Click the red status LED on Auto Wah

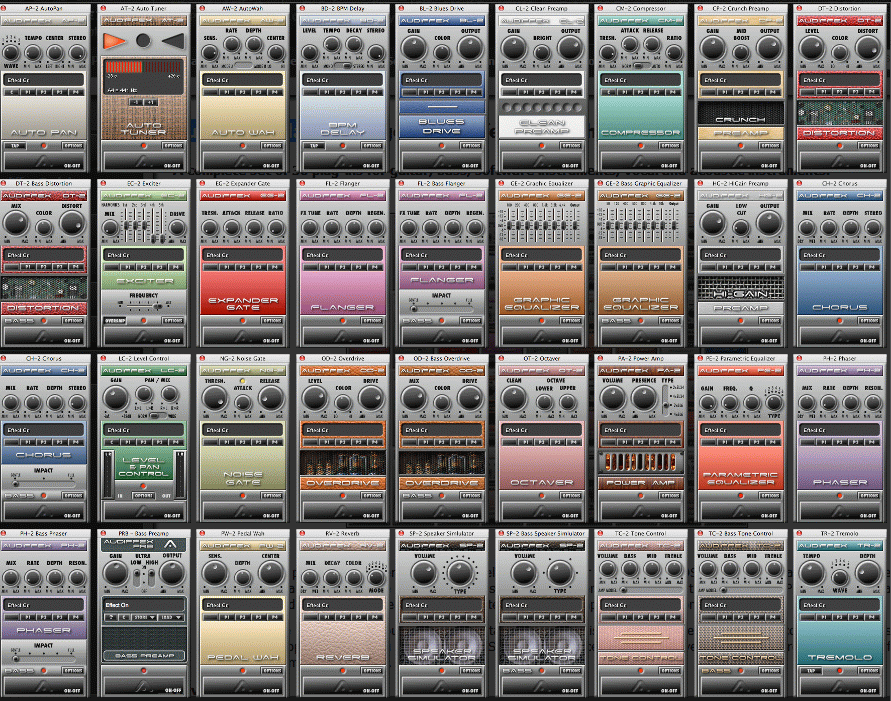243,146
